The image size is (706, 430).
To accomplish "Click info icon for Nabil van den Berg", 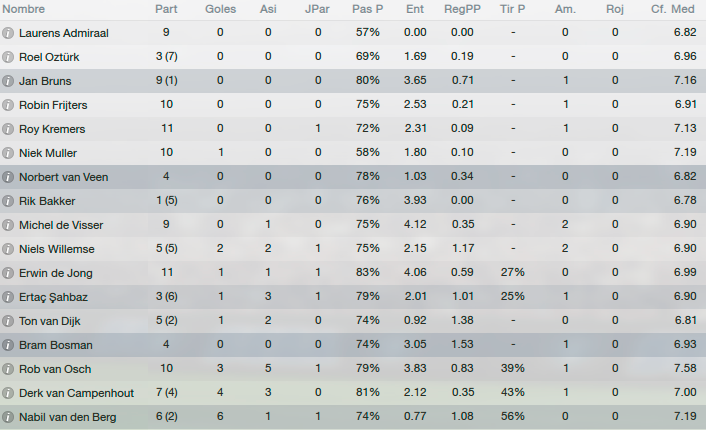I will [x=8, y=417].
